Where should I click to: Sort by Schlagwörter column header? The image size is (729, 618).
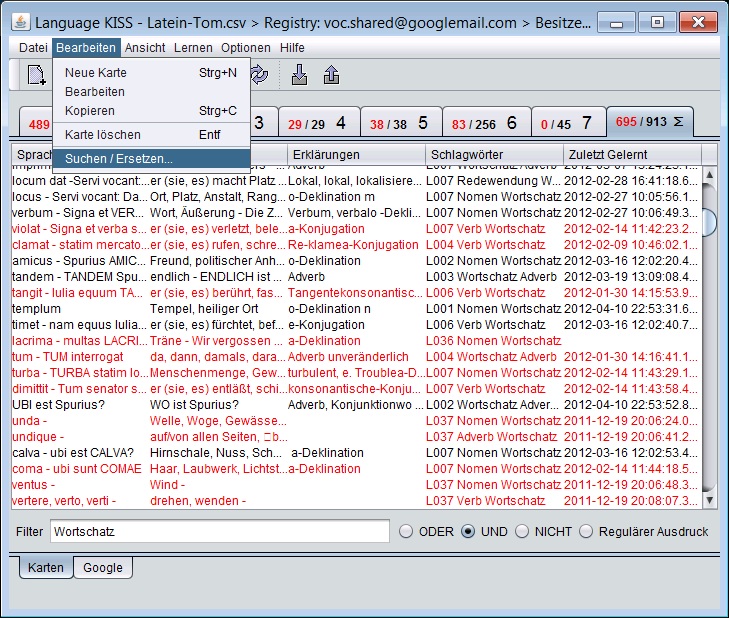pos(494,154)
